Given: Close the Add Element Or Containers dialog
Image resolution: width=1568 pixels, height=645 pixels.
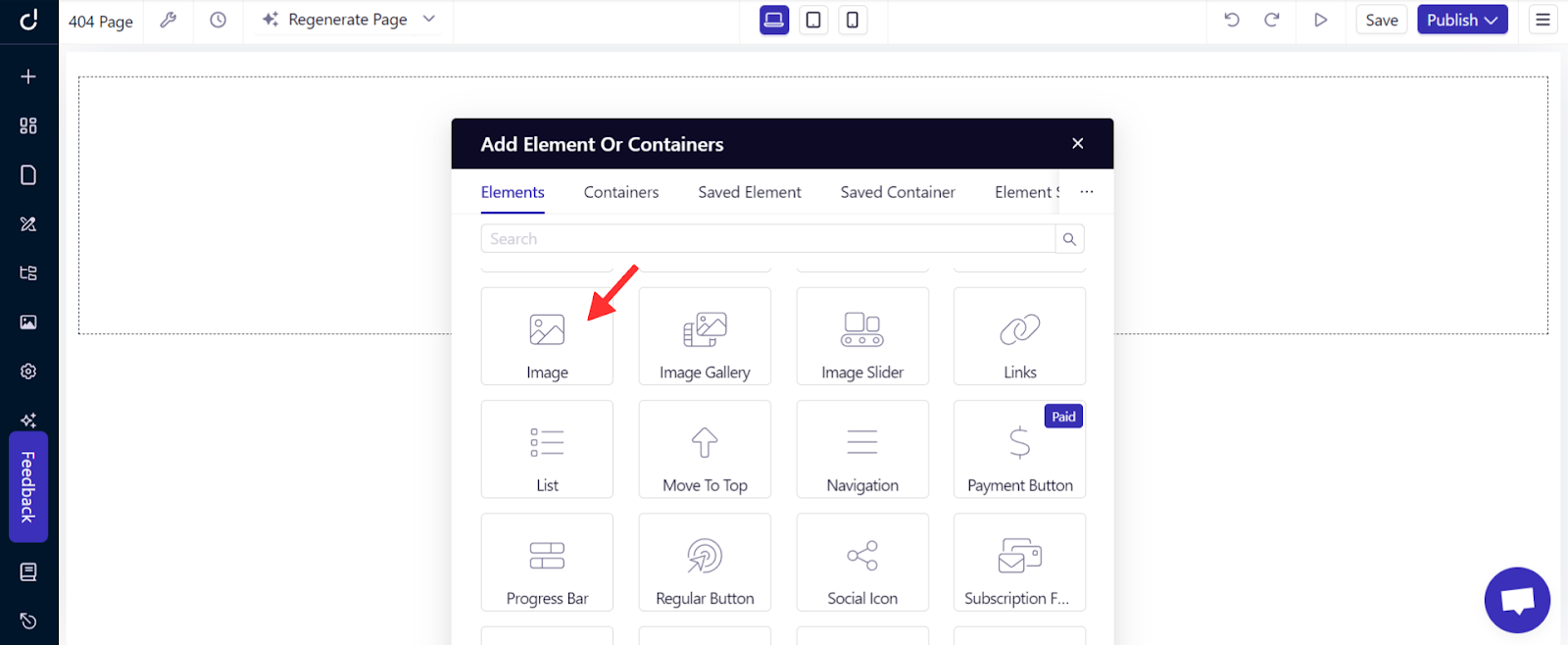Looking at the screenshot, I should (x=1077, y=143).
